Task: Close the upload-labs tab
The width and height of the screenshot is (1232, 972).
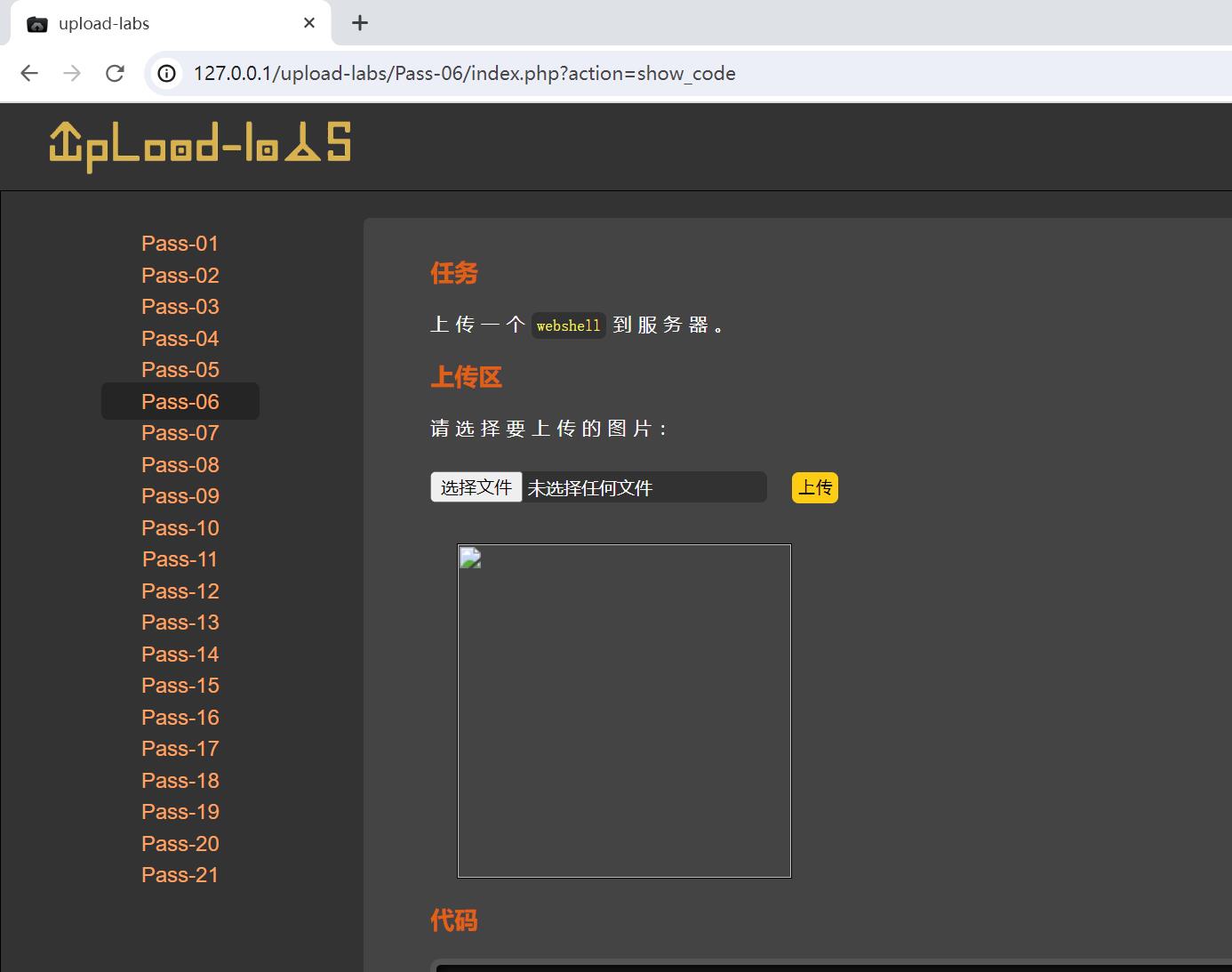Action: click(x=309, y=23)
